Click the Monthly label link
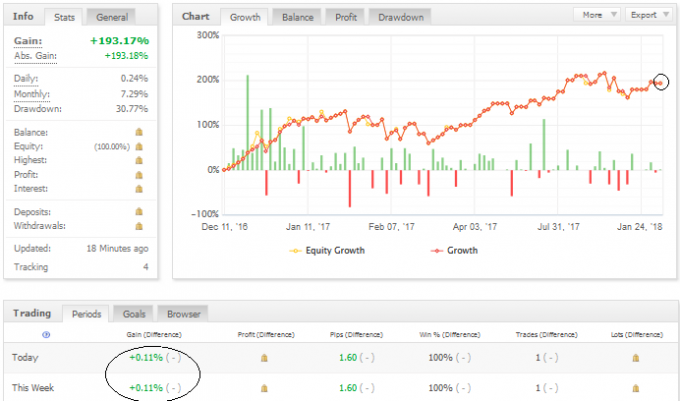 coord(32,94)
